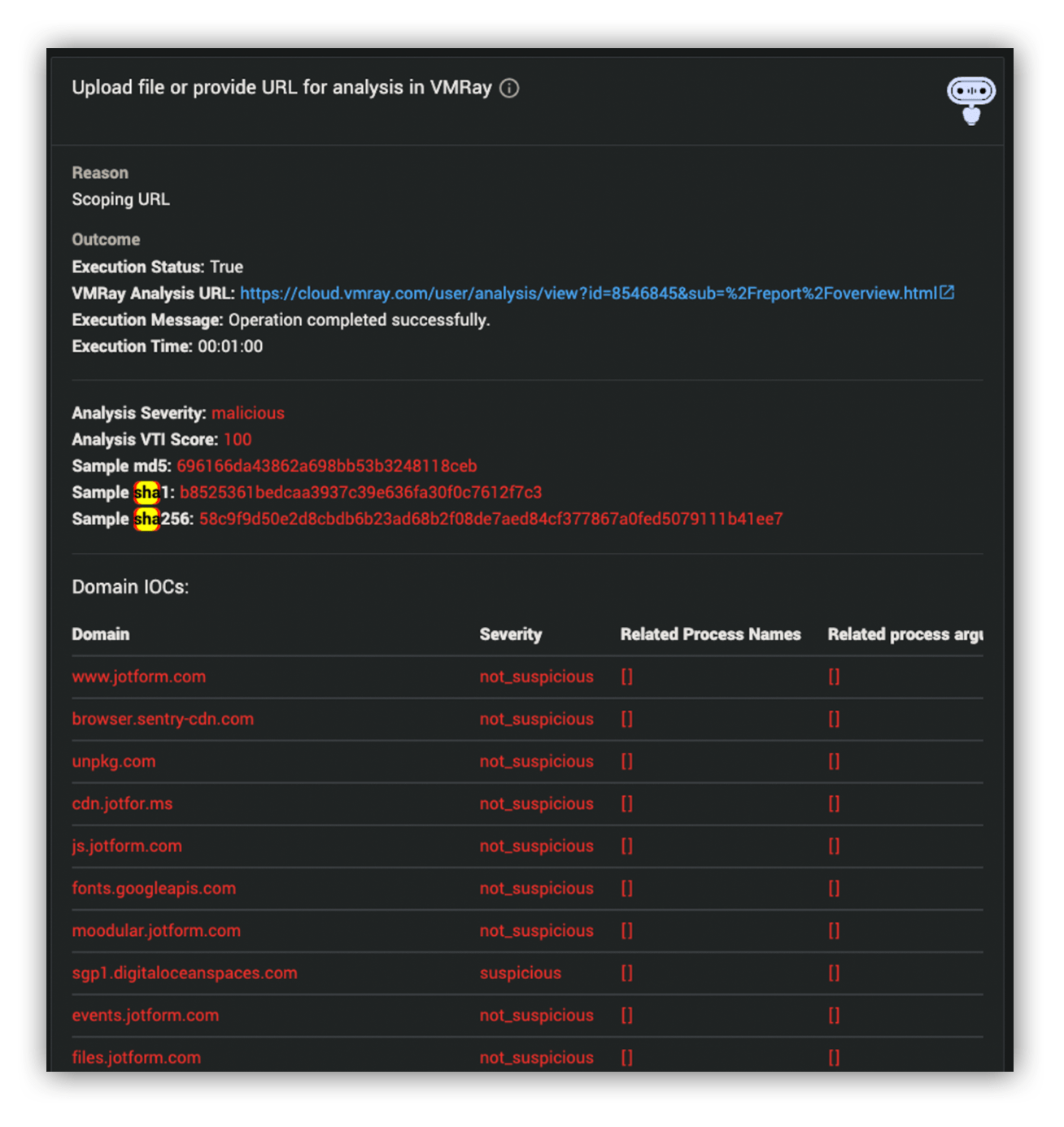Click external-link icon after VMRay Analysis URL
This screenshot has height=1127, width=1064.
point(947,293)
